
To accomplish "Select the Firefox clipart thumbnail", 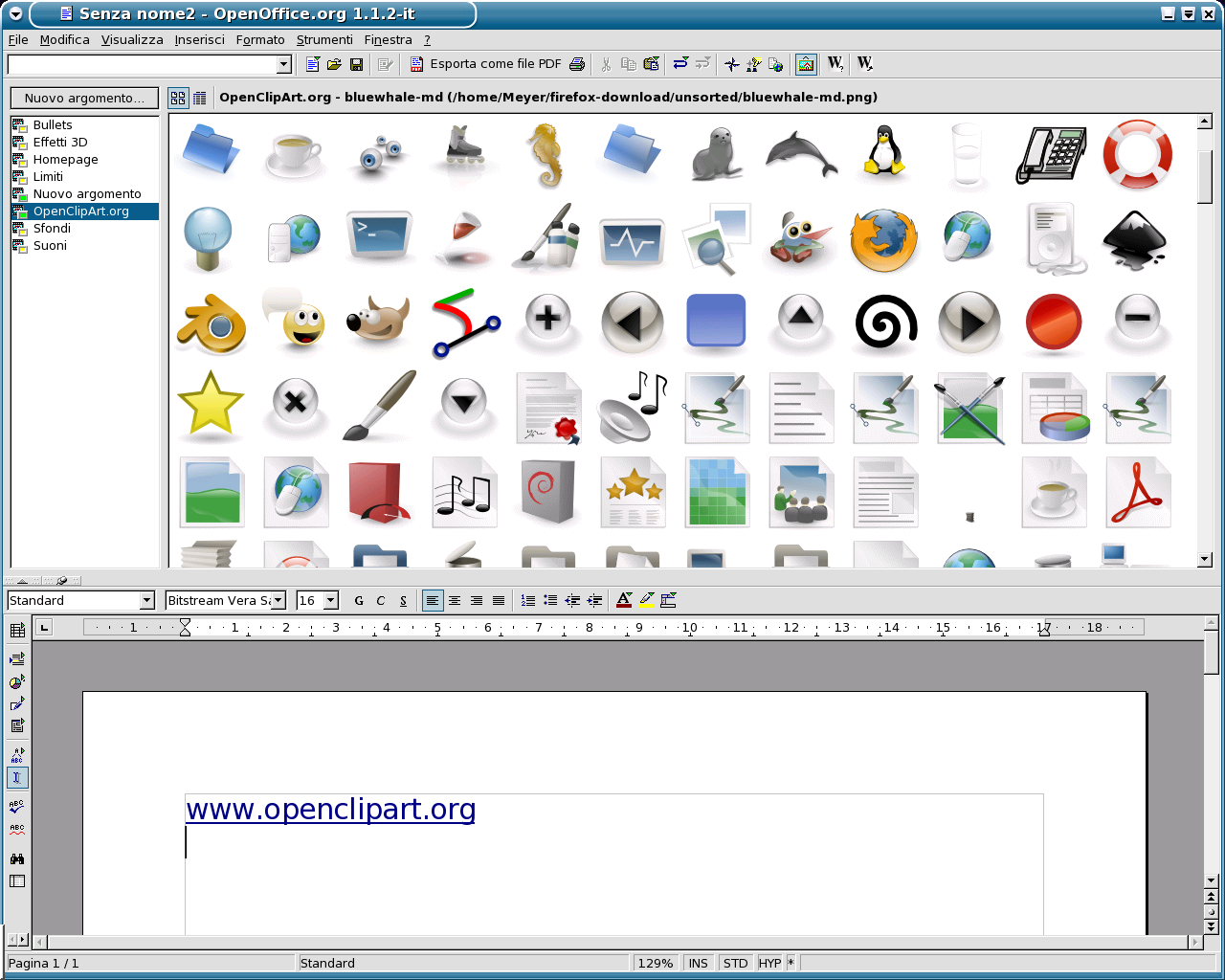I will point(883,240).
